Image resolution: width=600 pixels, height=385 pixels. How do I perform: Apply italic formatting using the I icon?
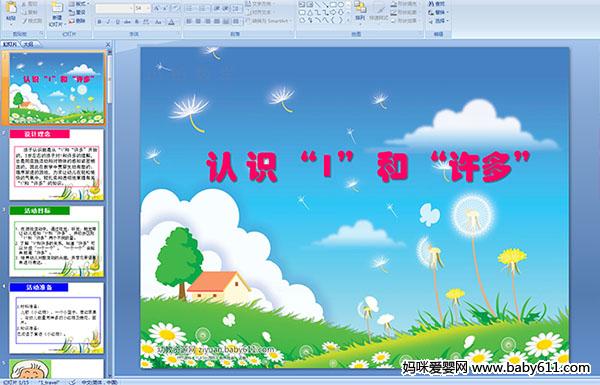(108, 22)
